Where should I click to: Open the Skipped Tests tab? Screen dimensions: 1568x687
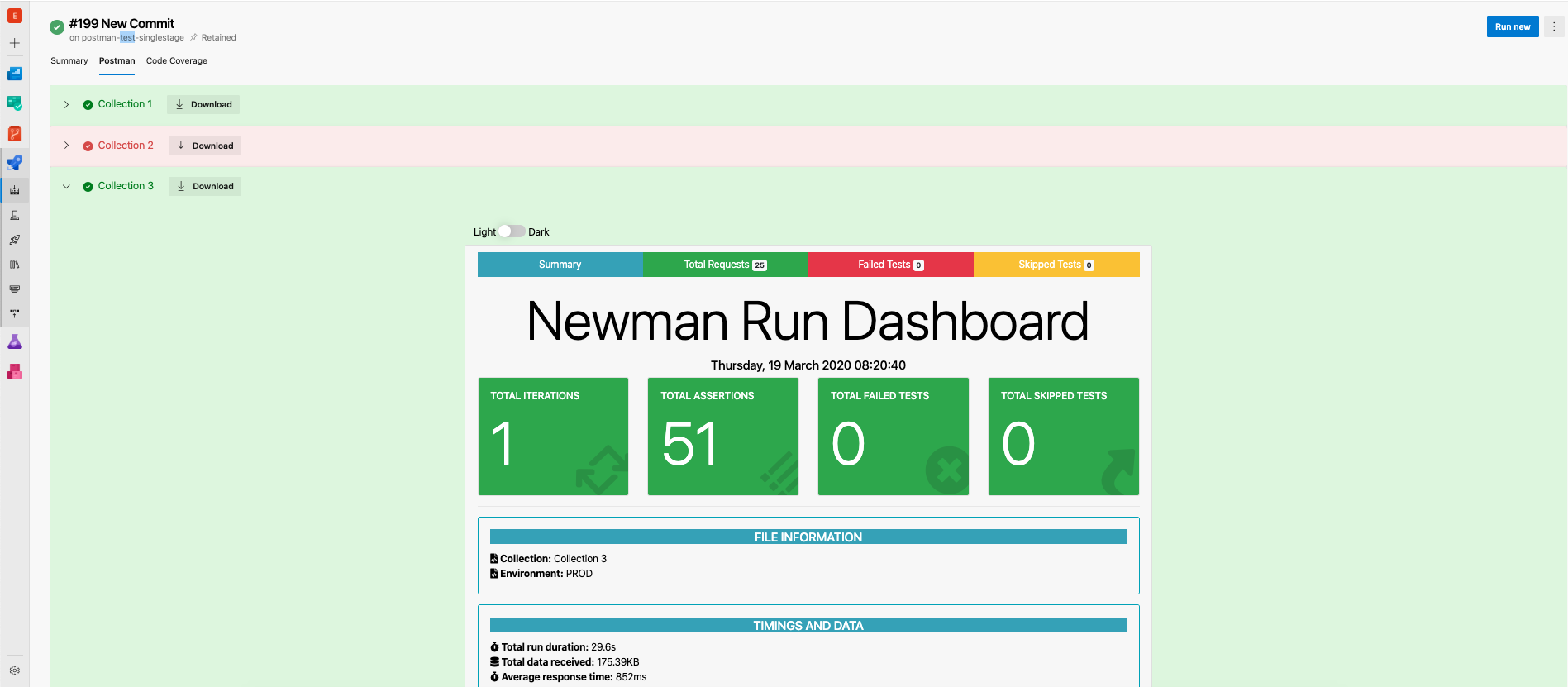1056,265
